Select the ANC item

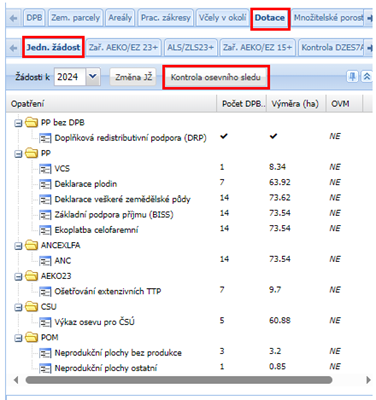click(x=63, y=260)
